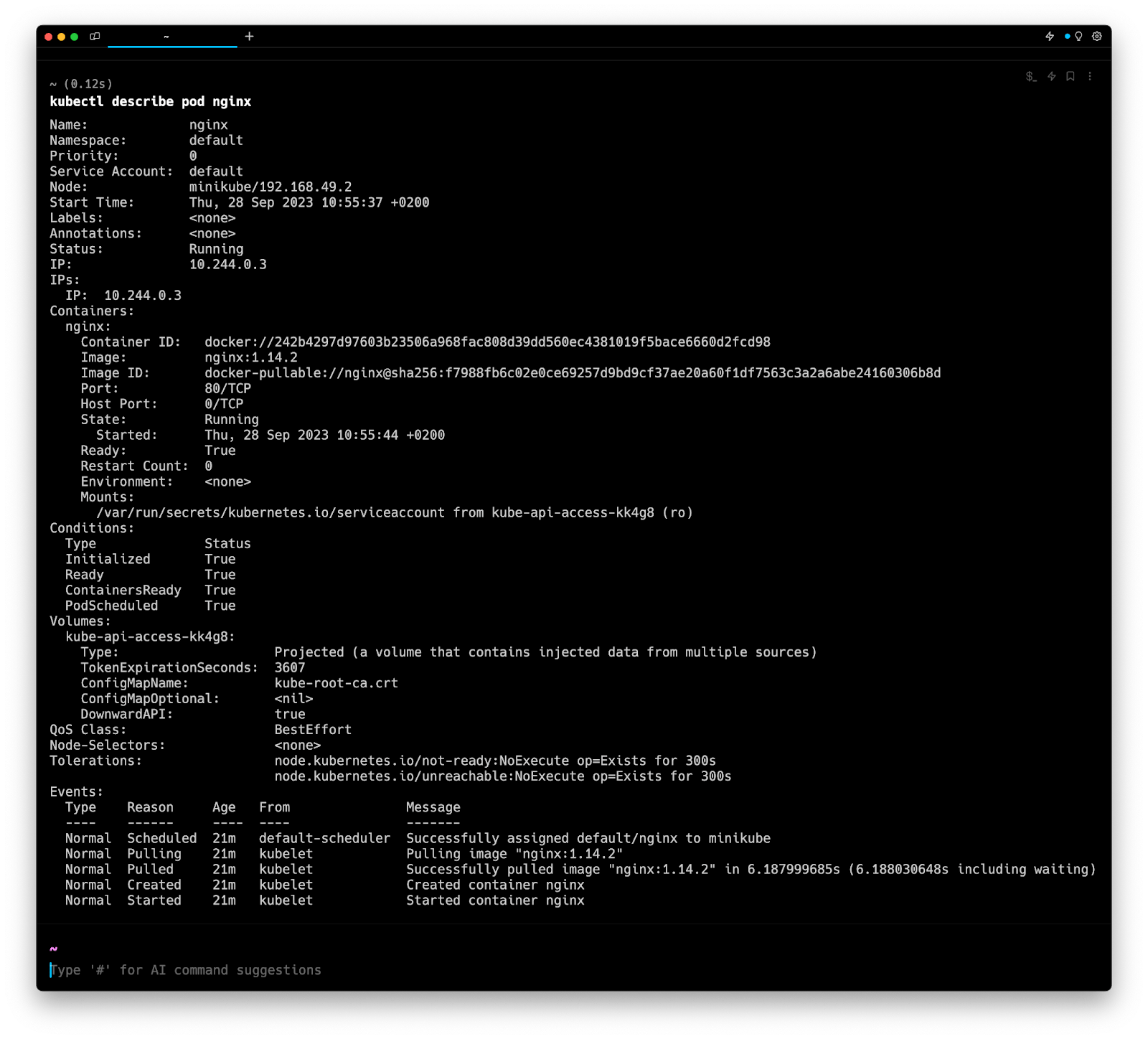Viewport: 1148px width, 1039px height.
Task: Add a new tab with plus button
Action: (x=249, y=37)
